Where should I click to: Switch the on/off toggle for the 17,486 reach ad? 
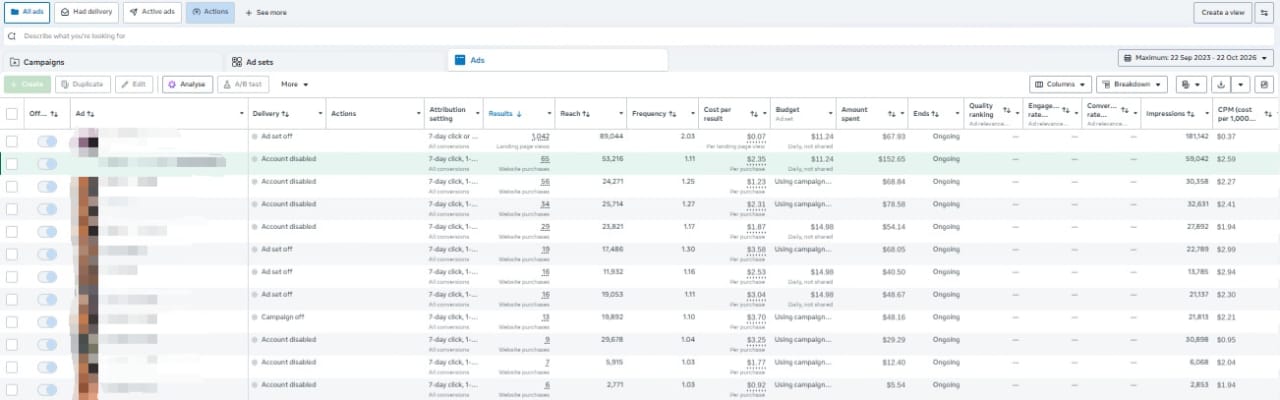point(47,254)
